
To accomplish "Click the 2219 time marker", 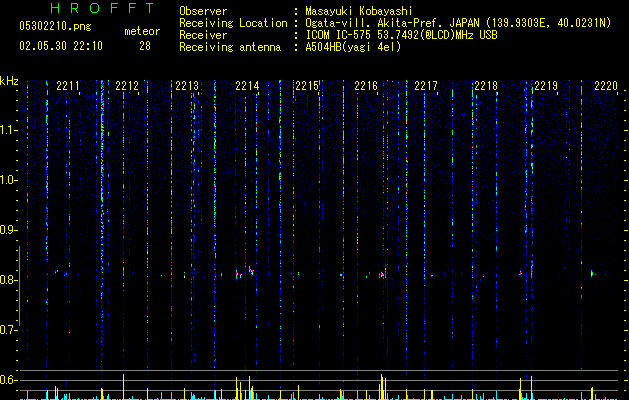I will pos(546,86).
